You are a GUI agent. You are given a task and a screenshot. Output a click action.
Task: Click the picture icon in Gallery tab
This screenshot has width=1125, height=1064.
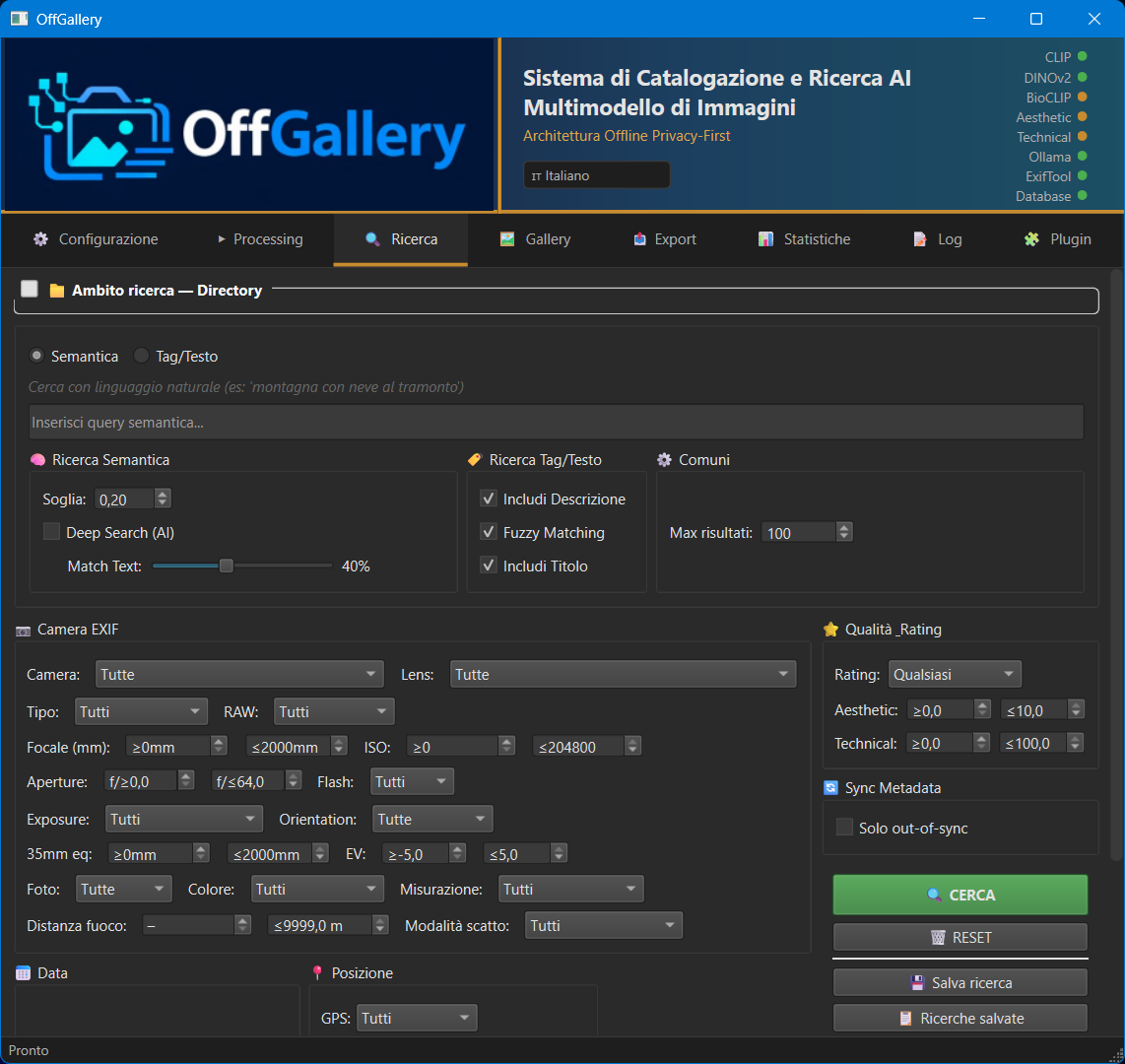click(x=507, y=239)
